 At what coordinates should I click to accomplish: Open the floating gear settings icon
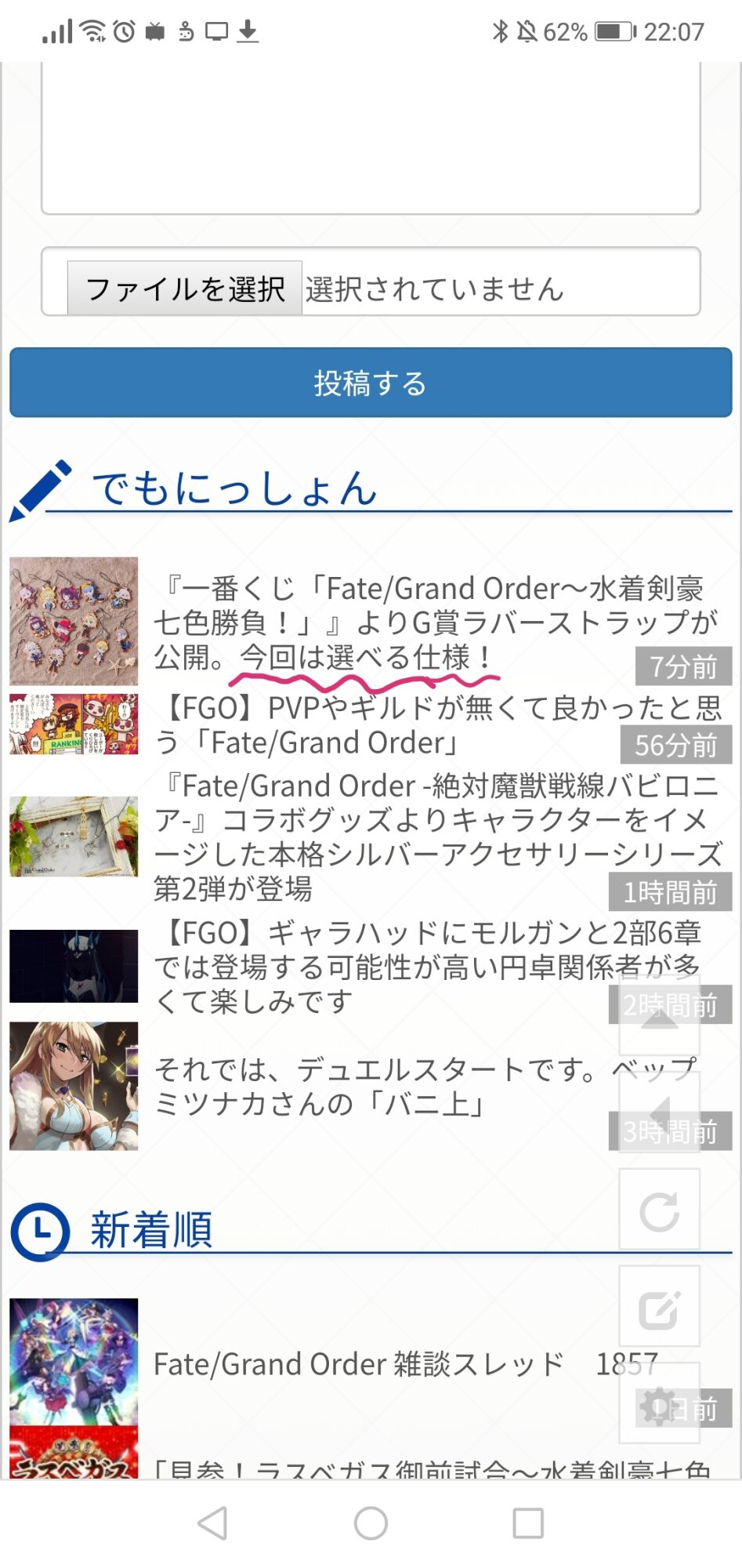(x=659, y=1403)
